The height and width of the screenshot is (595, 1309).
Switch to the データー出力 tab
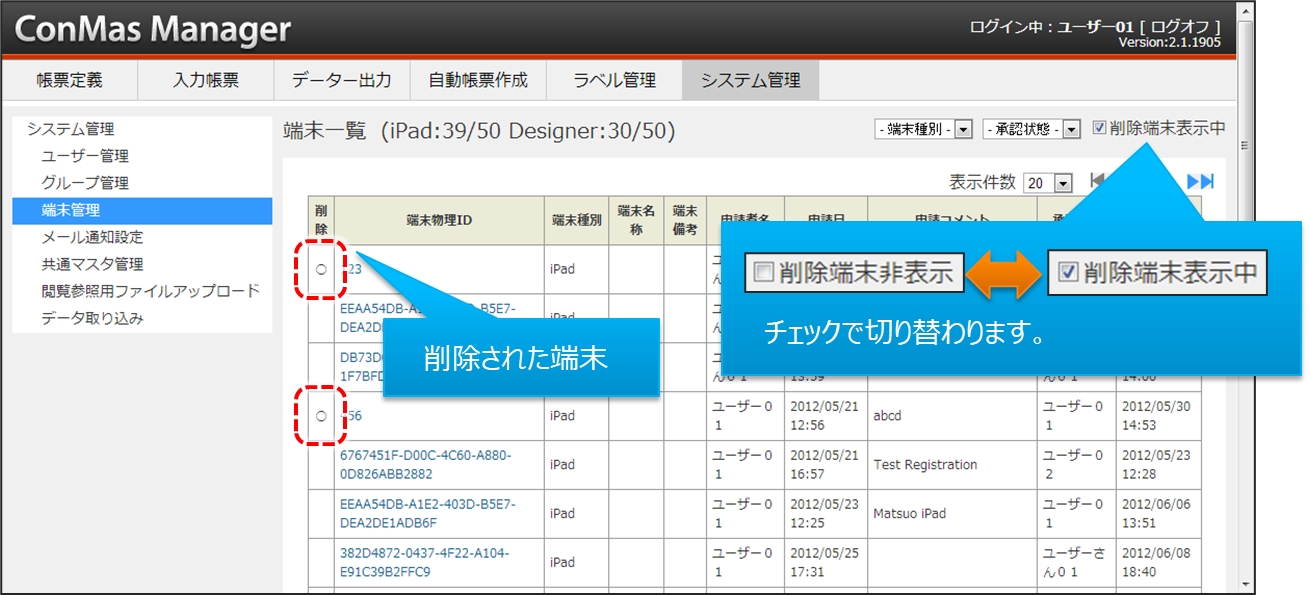point(342,80)
